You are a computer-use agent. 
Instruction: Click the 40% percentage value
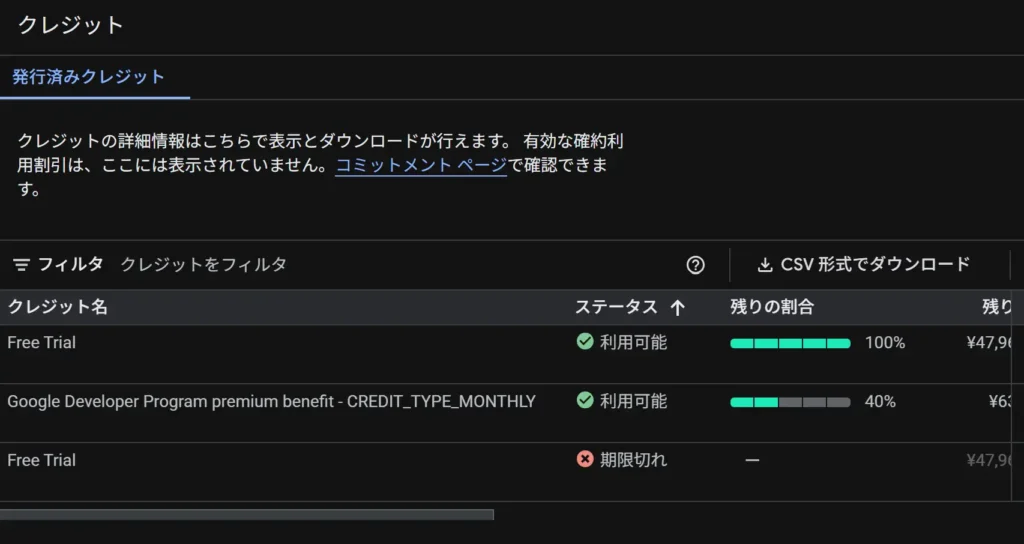click(x=880, y=402)
